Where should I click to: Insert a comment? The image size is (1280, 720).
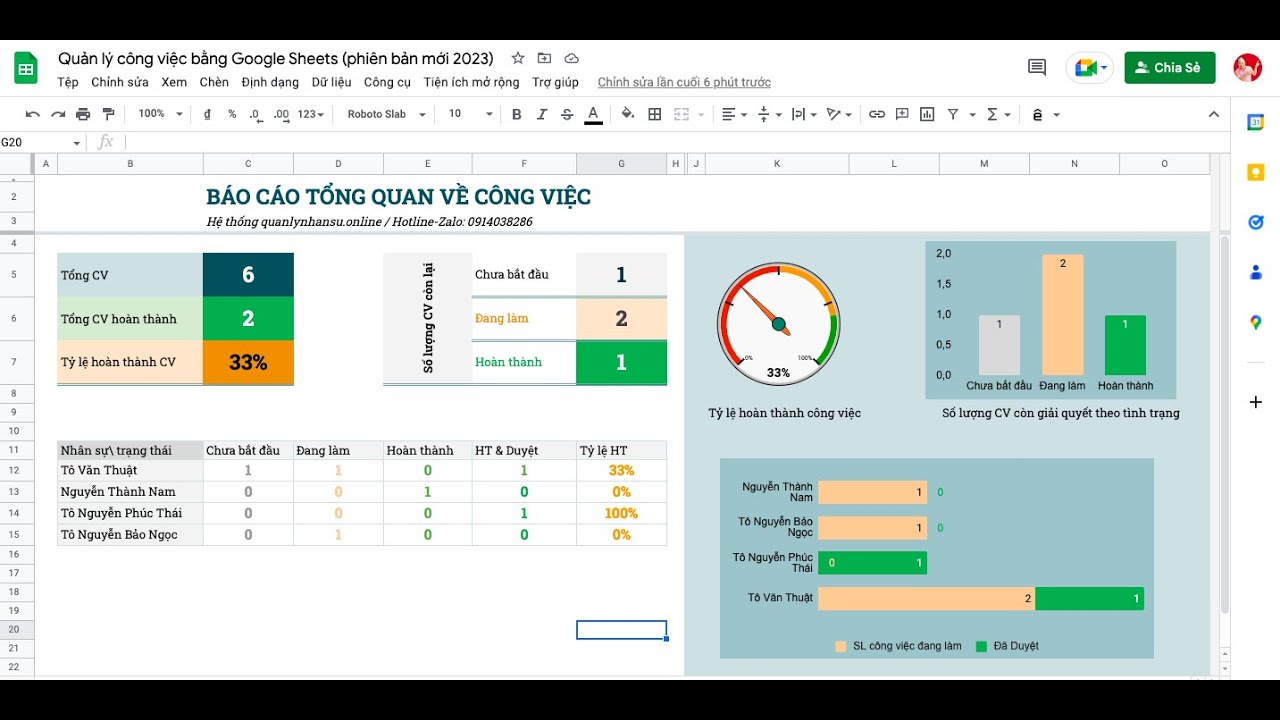pyautogui.click(x=902, y=114)
